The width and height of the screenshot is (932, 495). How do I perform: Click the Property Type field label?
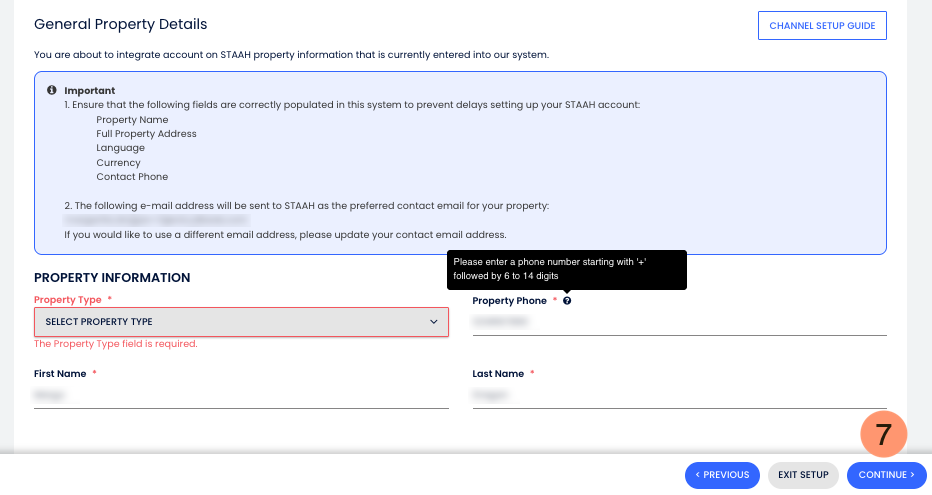click(x=68, y=300)
